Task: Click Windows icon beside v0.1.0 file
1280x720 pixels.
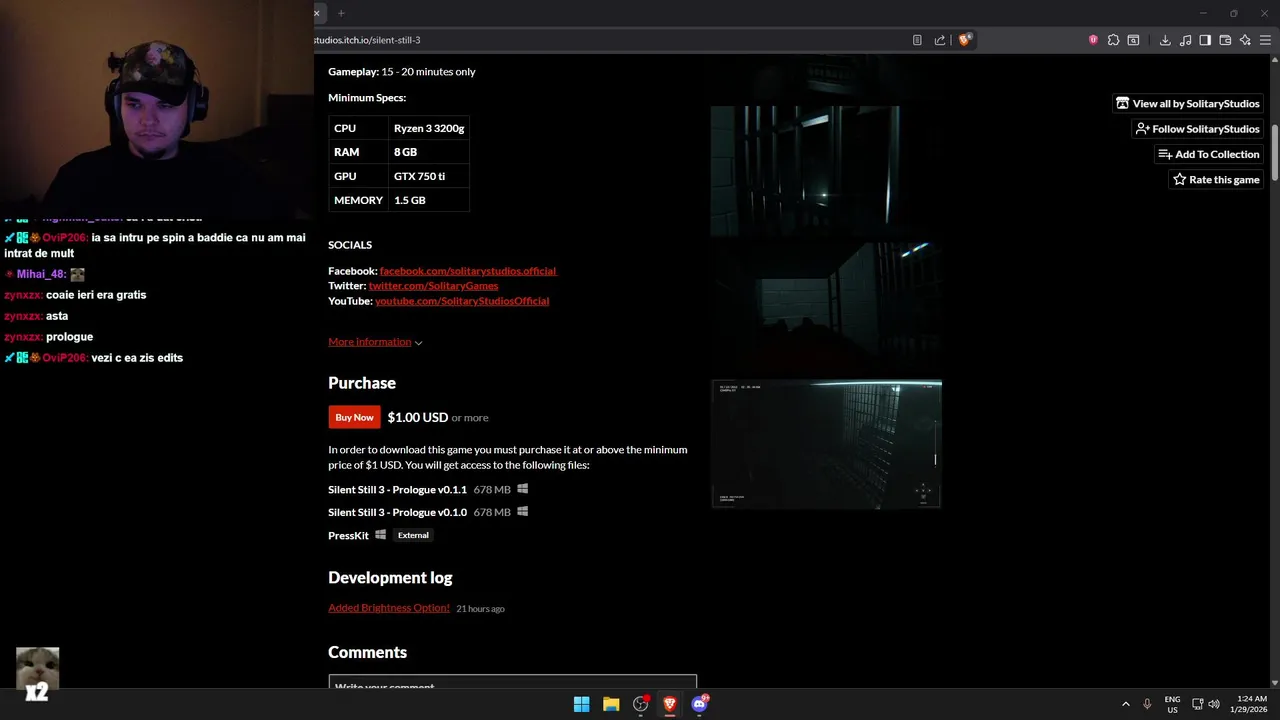Action: 522,512
